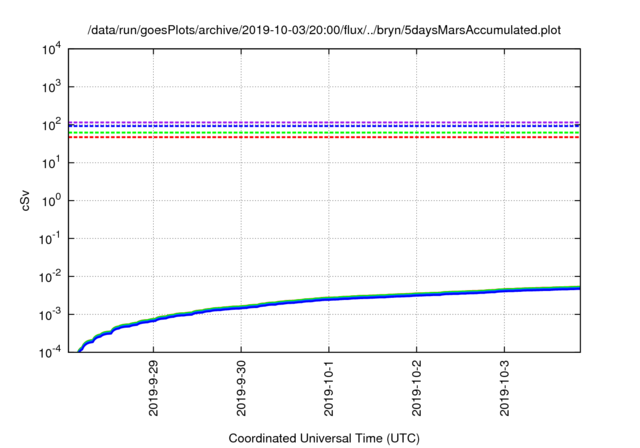
Task: Click the 2019-9-29 date tick label
Action: 153,388
